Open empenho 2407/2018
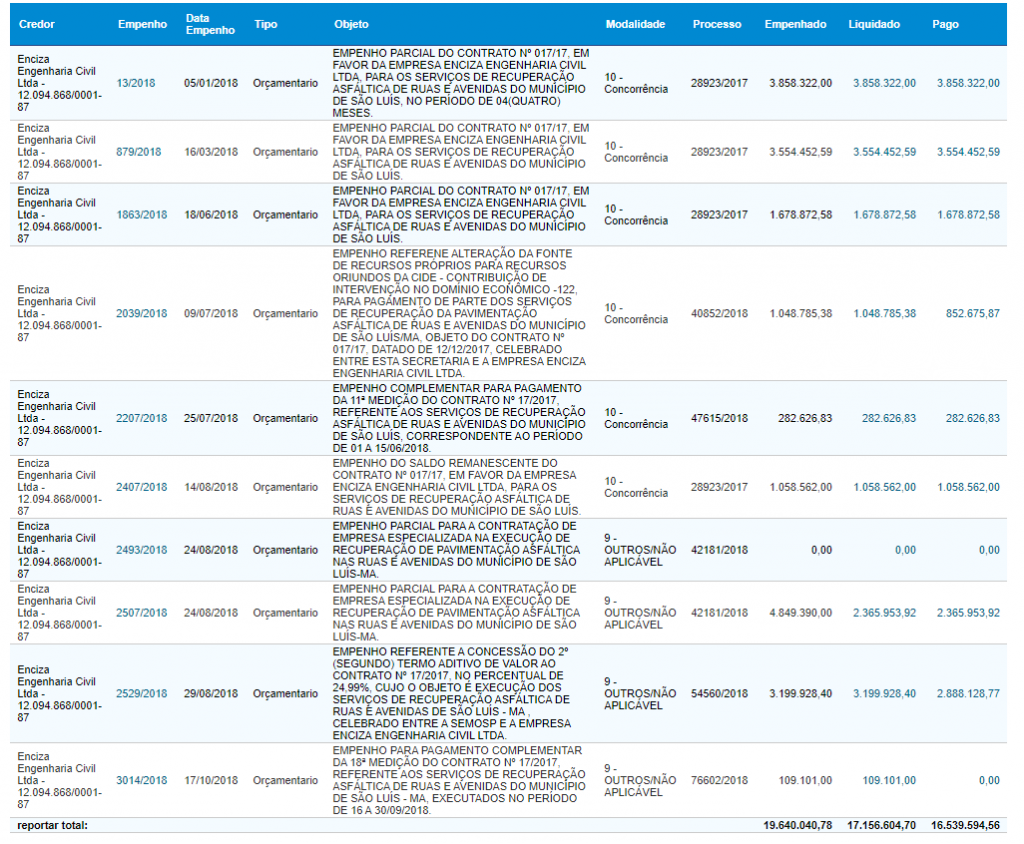 click(x=141, y=487)
